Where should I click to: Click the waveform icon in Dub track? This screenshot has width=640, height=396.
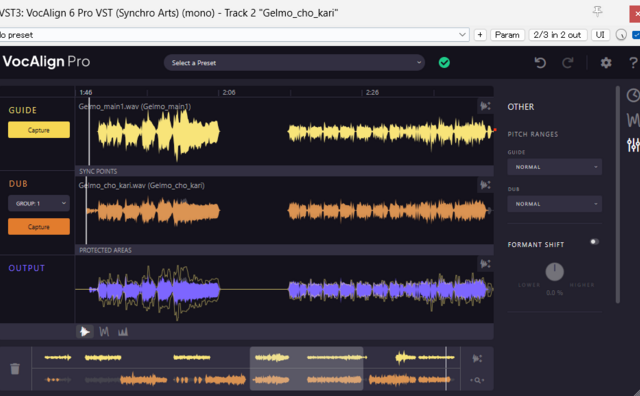click(x=485, y=185)
